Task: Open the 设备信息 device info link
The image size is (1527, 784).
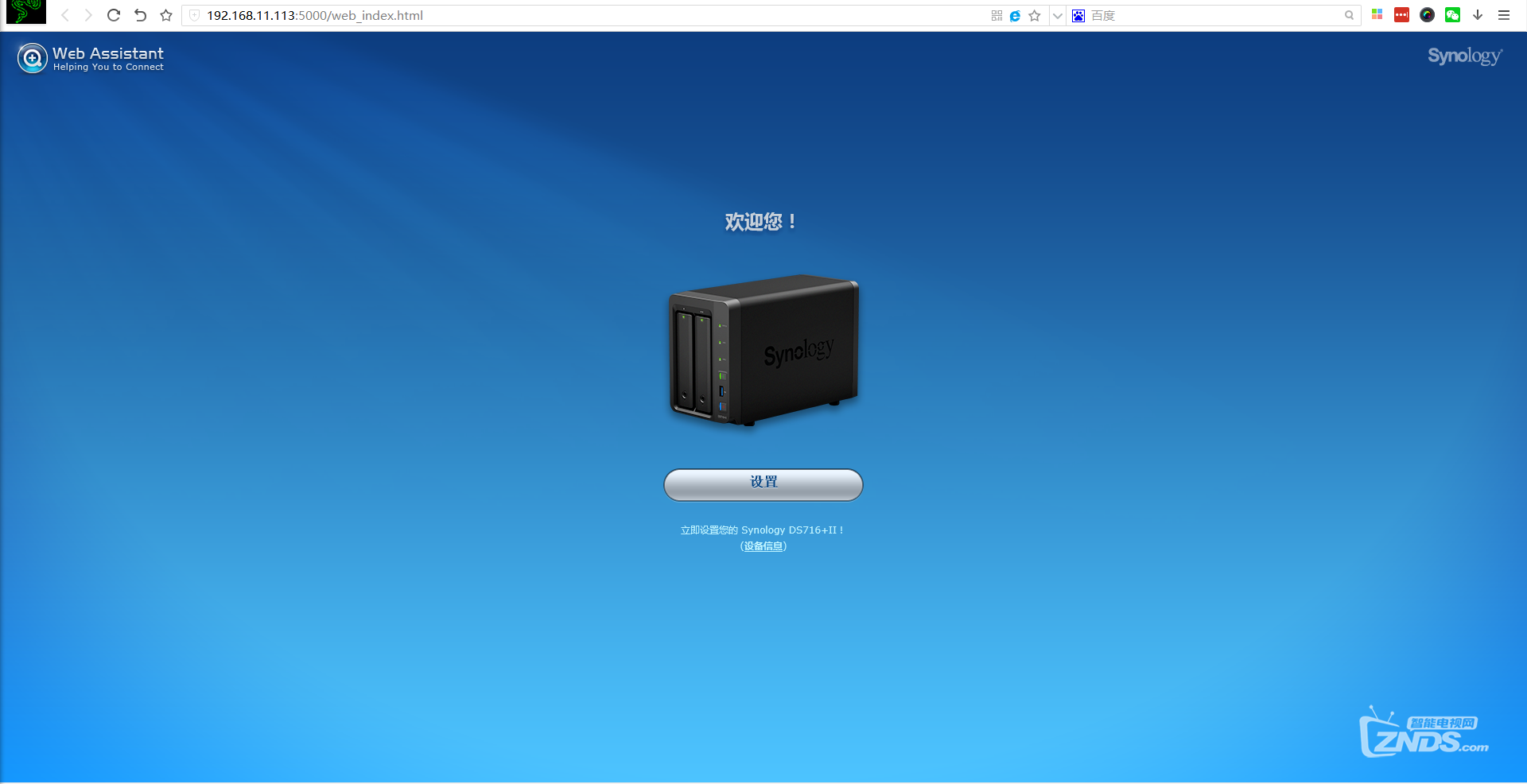Action: pos(763,546)
